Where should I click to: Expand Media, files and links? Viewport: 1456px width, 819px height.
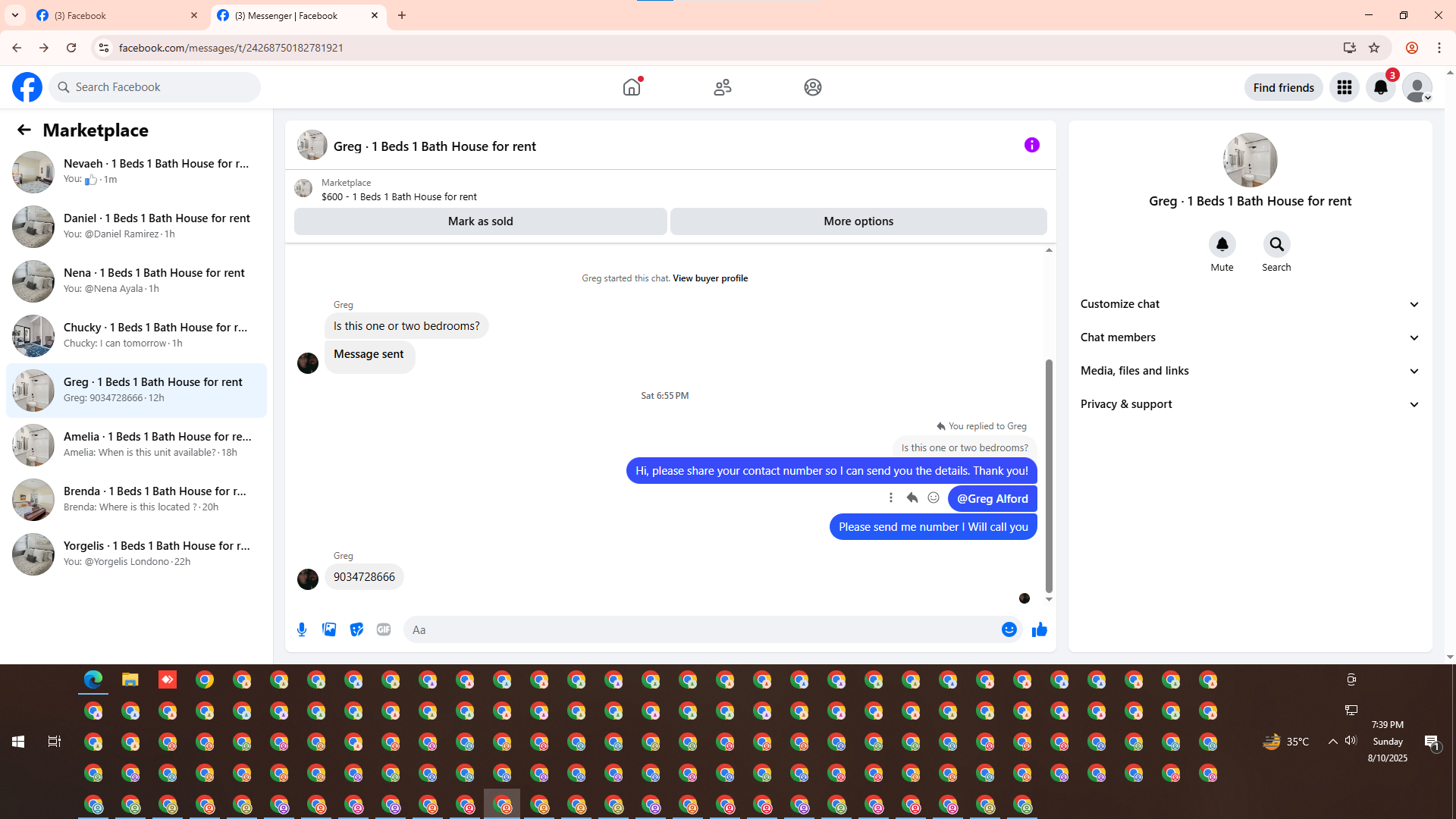(x=1250, y=371)
